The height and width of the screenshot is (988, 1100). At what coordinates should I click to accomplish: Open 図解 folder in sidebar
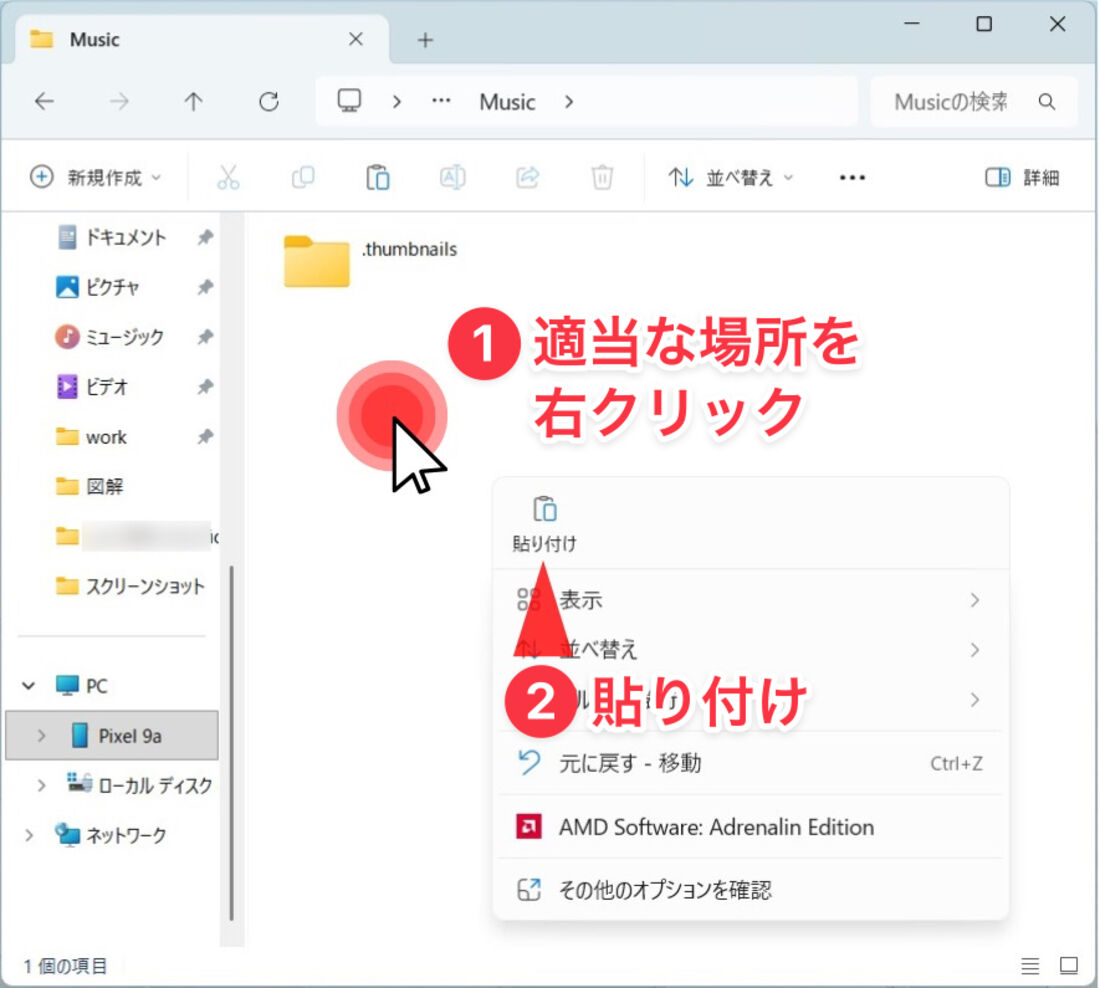click(105, 486)
